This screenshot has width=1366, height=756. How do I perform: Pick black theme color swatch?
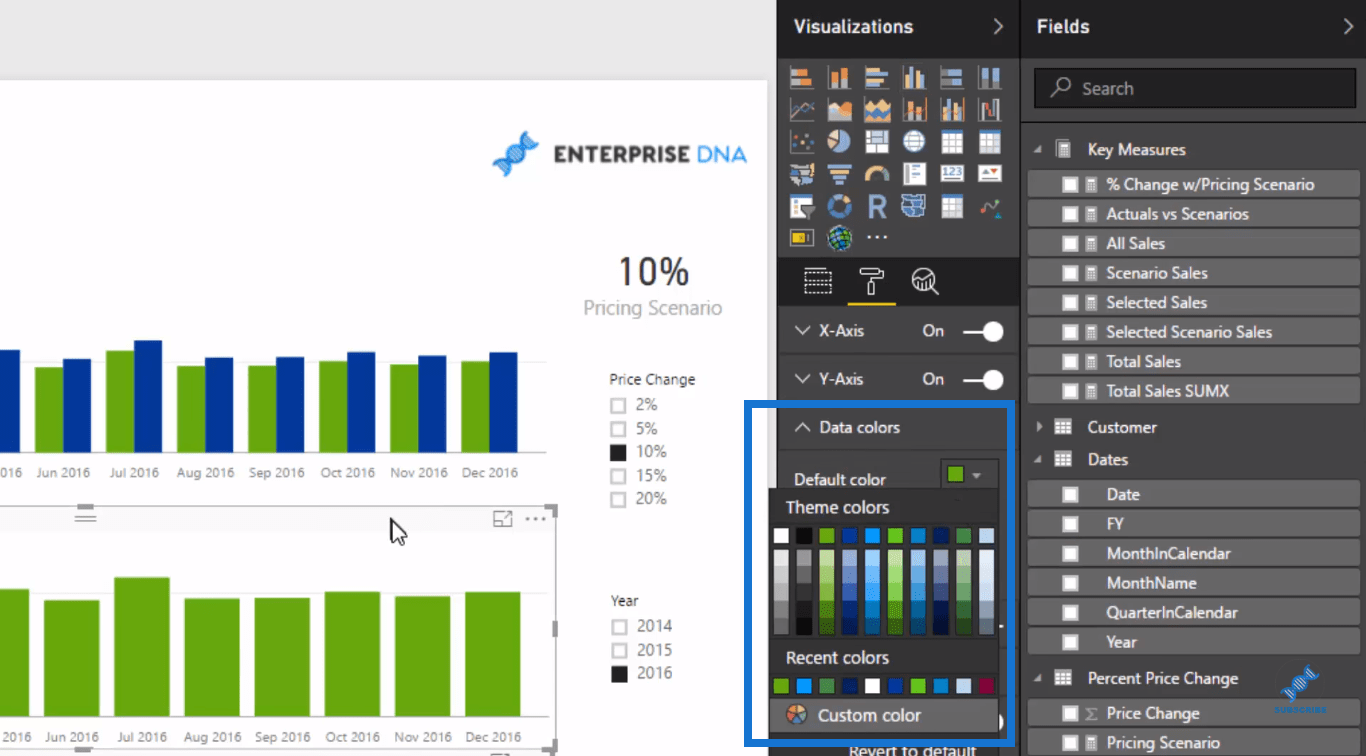[x=804, y=536]
